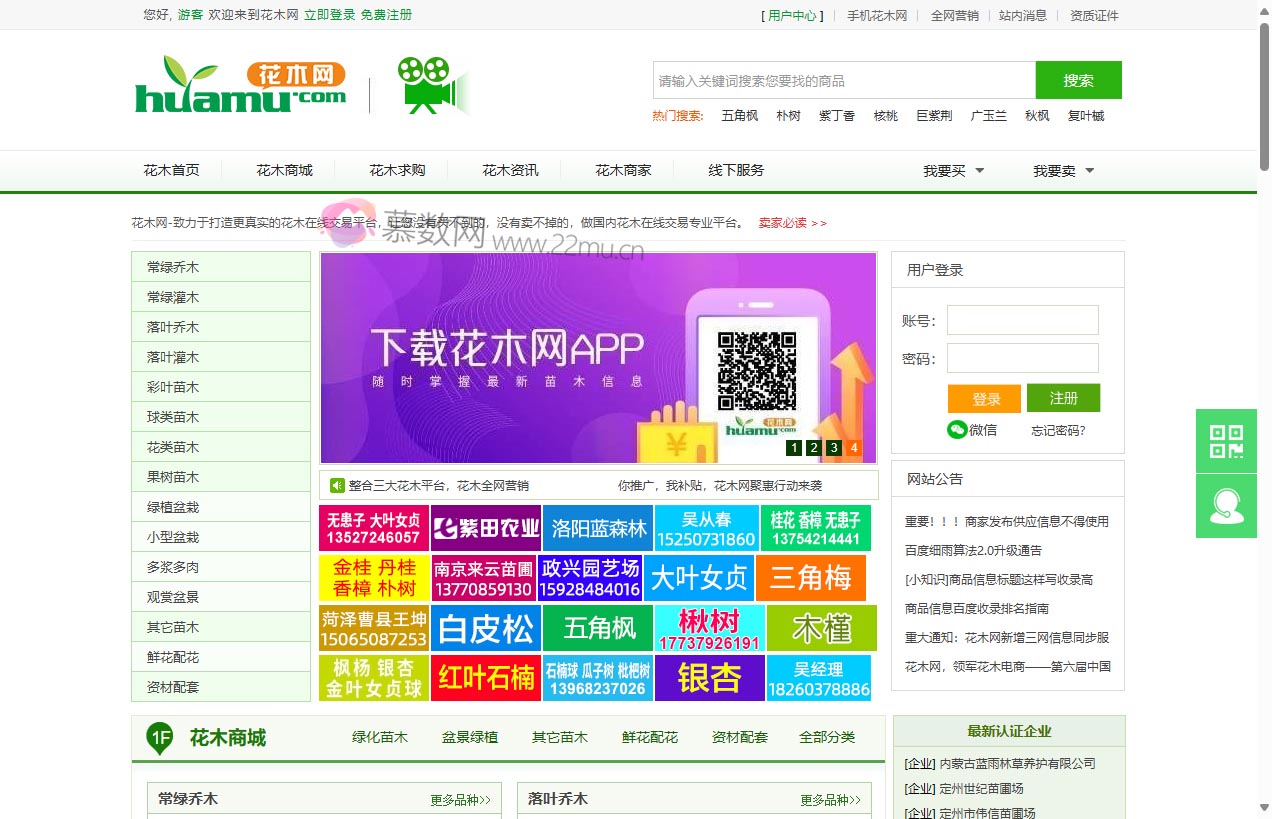Expand the 我要买 dropdown menu

953,171
